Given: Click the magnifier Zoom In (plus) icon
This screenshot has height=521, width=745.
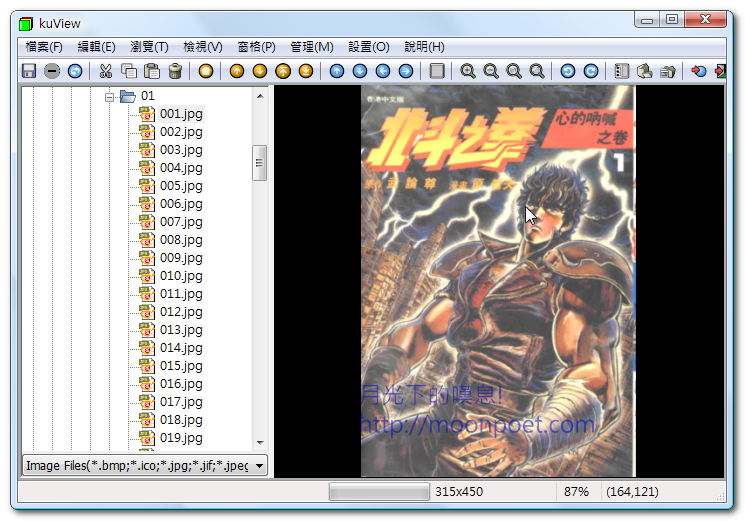Looking at the screenshot, I should 467,71.
